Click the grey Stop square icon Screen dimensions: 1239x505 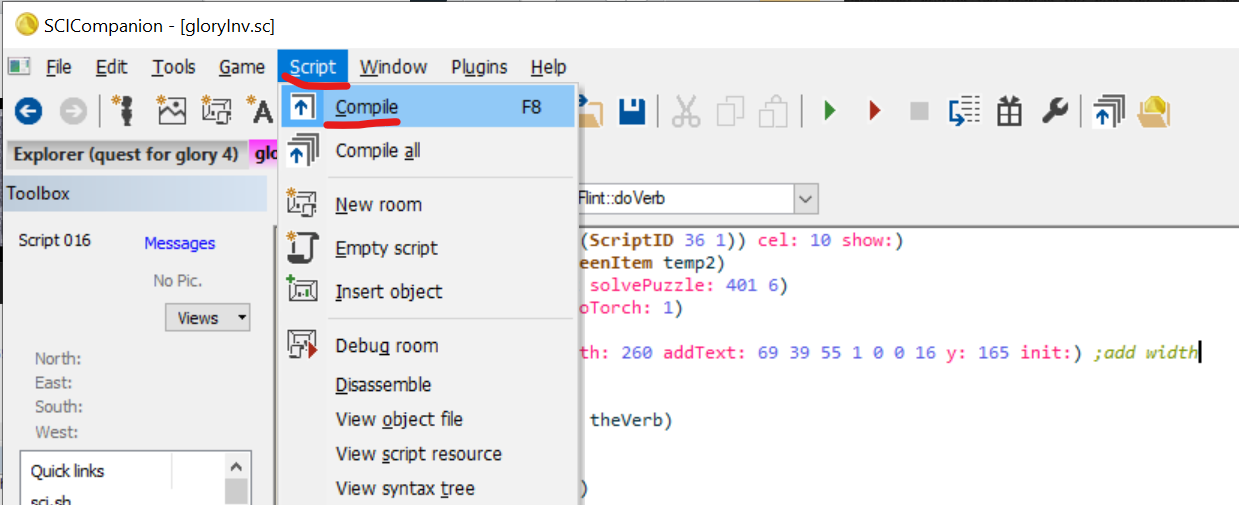point(919,111)
